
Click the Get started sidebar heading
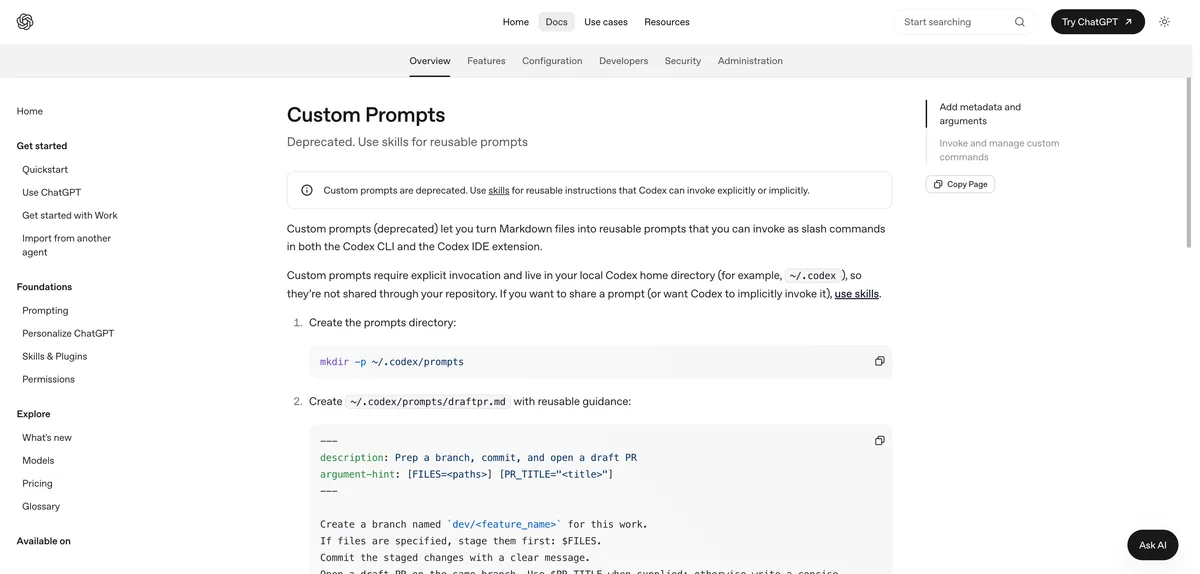click(x=42, y=146)
